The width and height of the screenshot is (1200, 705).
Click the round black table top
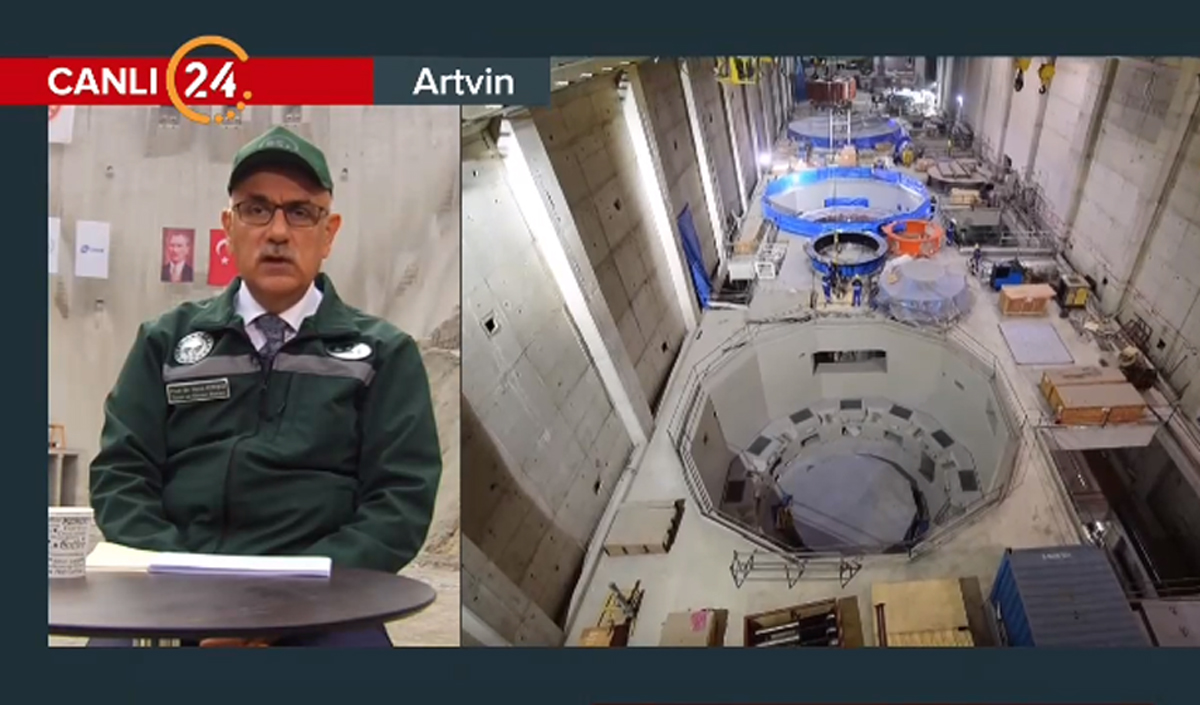240,598
